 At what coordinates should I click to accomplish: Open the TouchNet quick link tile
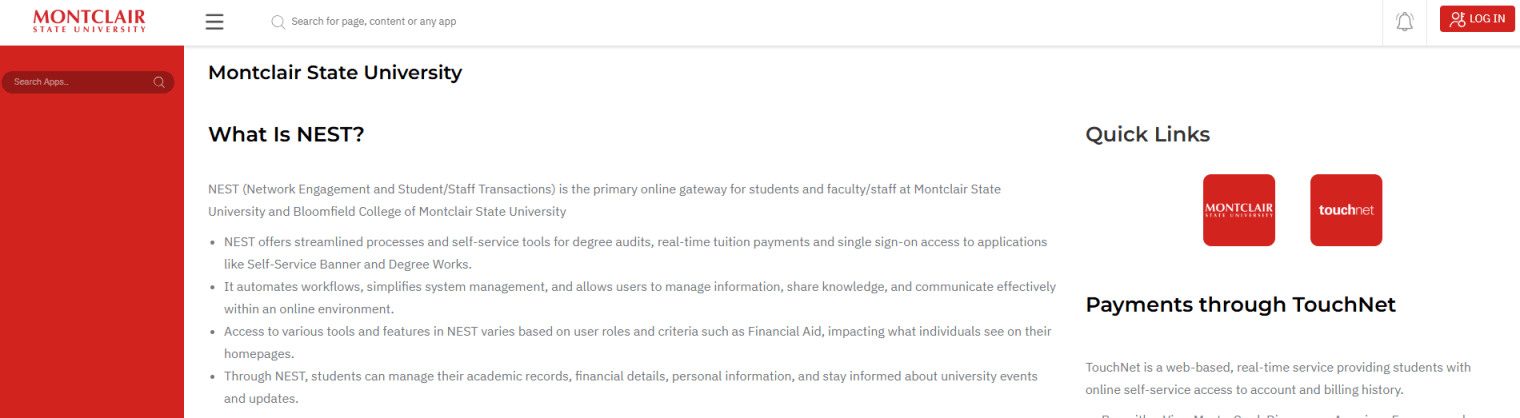pos(1346,210)
